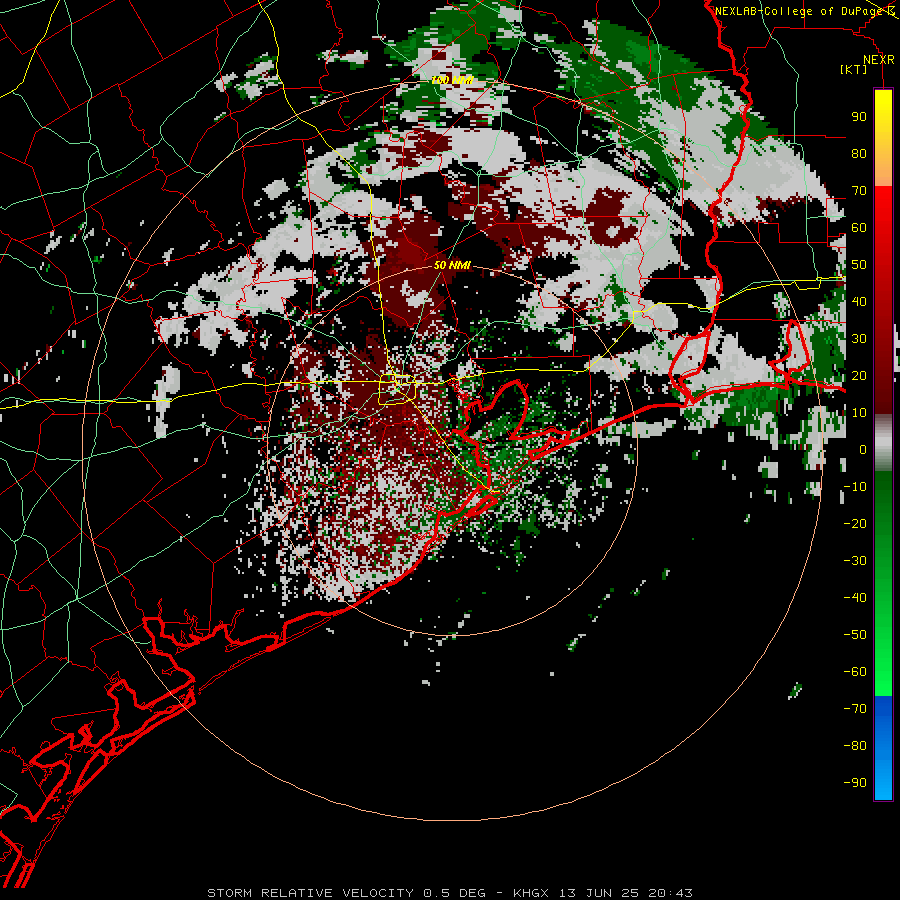
Task: Click the 70 value on velocity scale
Action: pyautogui.click(x=859, y=191)
